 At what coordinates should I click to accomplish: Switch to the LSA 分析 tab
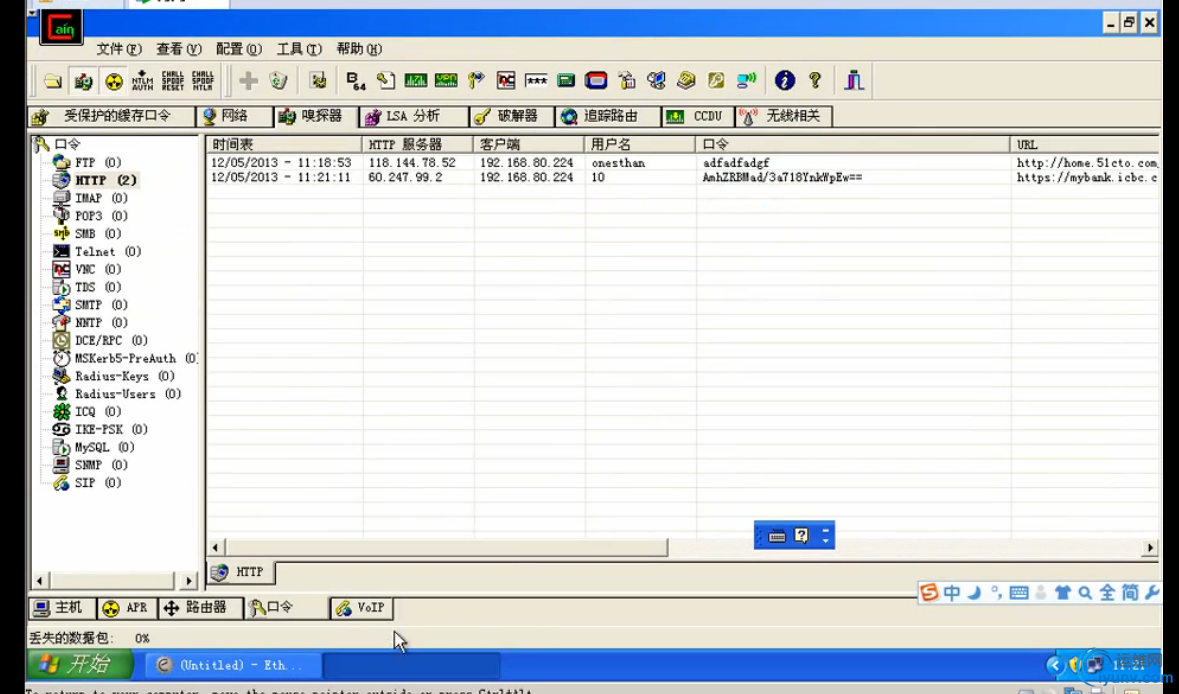(413, 117)
